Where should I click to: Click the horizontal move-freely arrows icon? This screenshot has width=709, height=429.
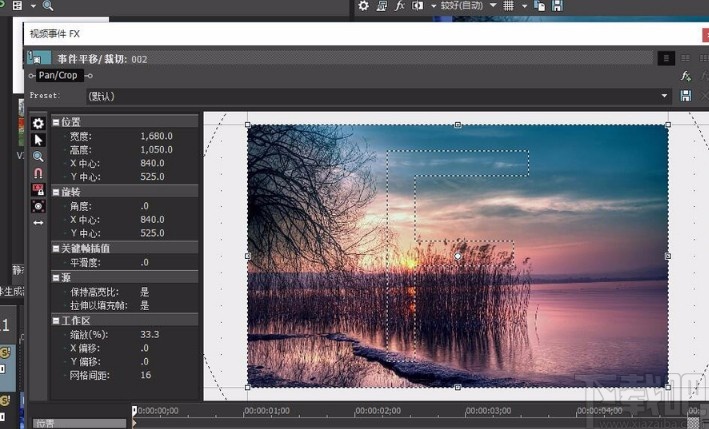pos(38,223)
